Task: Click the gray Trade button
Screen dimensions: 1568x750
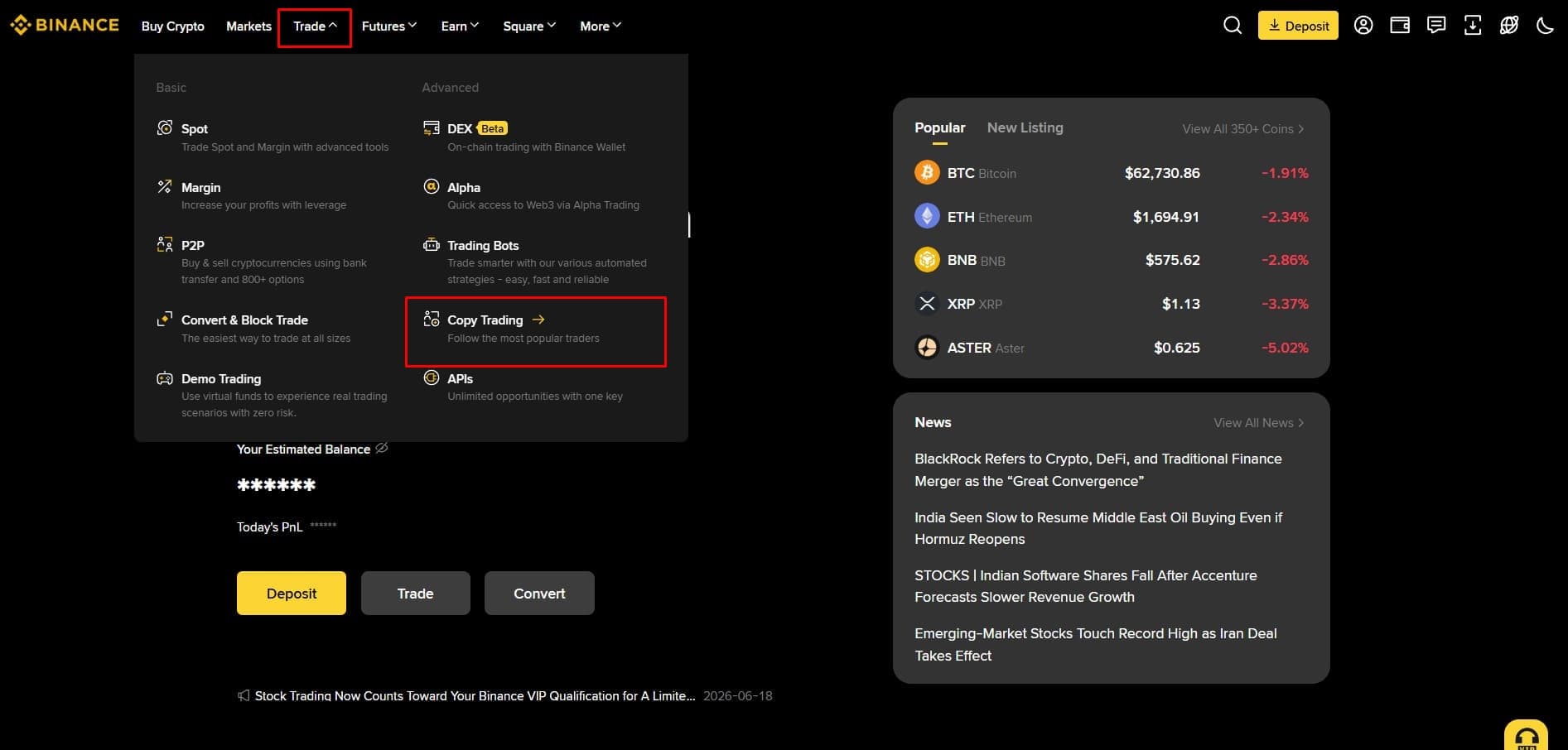Action: (415, 593)
